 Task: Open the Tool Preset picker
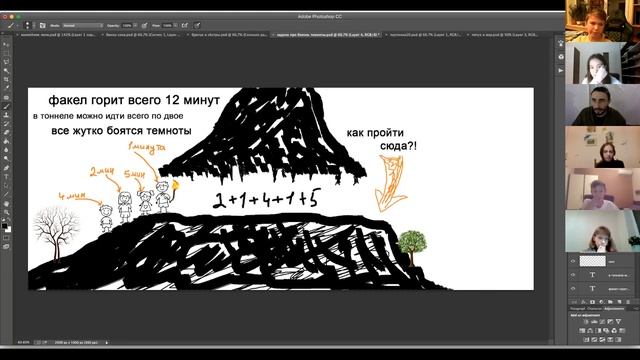pyautogui.click(x=12, y=25)
